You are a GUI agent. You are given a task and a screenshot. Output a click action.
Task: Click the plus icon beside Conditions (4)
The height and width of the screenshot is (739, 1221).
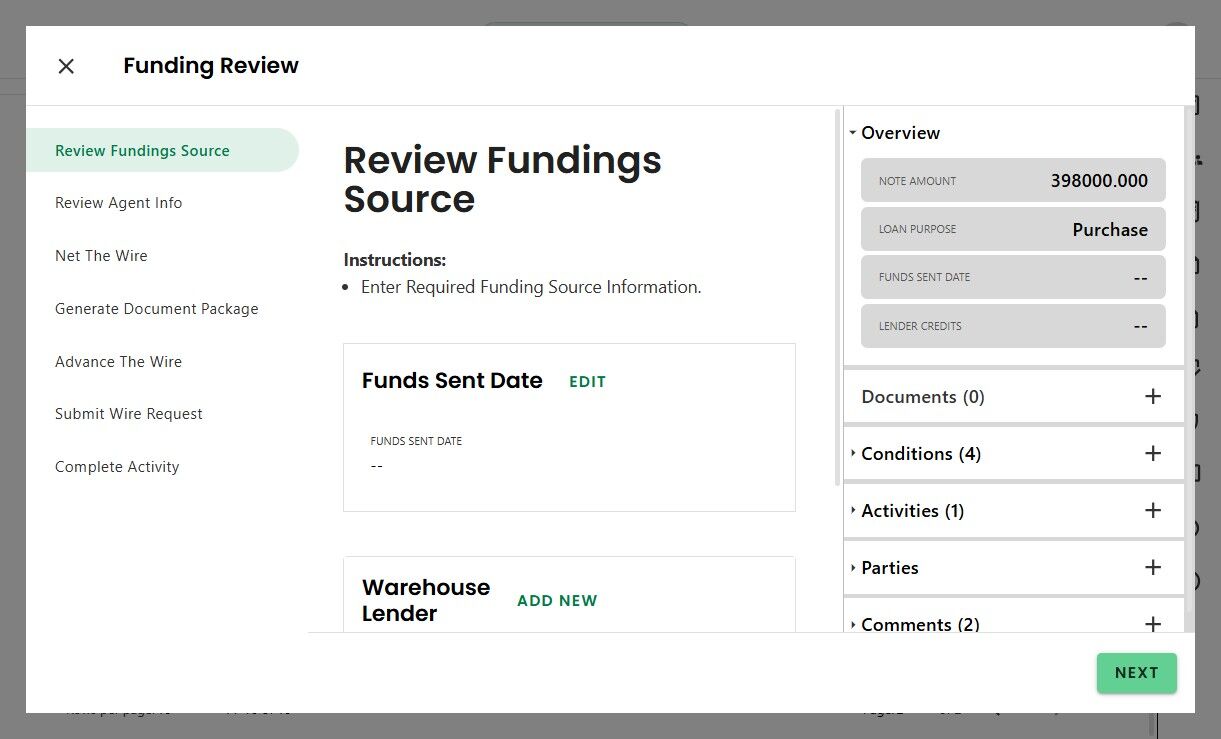point(1152,454)
